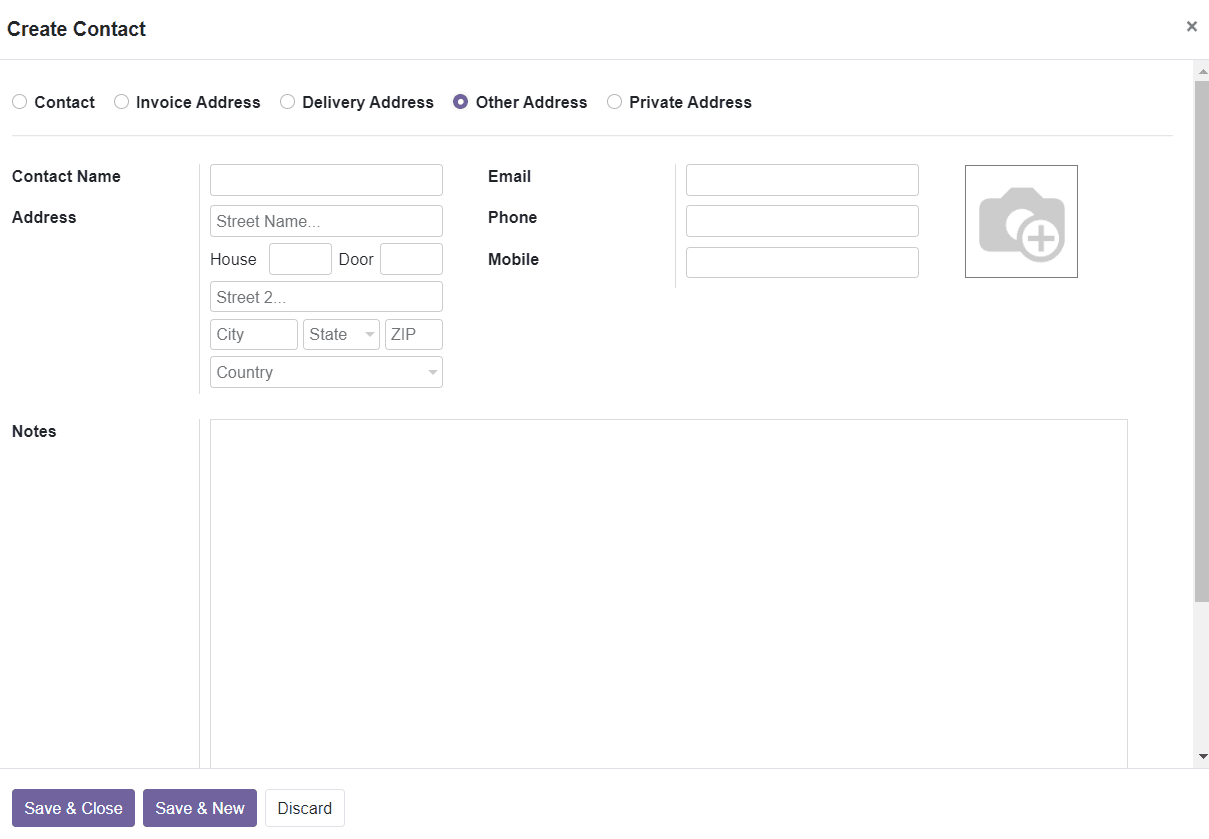
Task: Upload a contact photo via camera icon
Action: tap(1020, 221)
